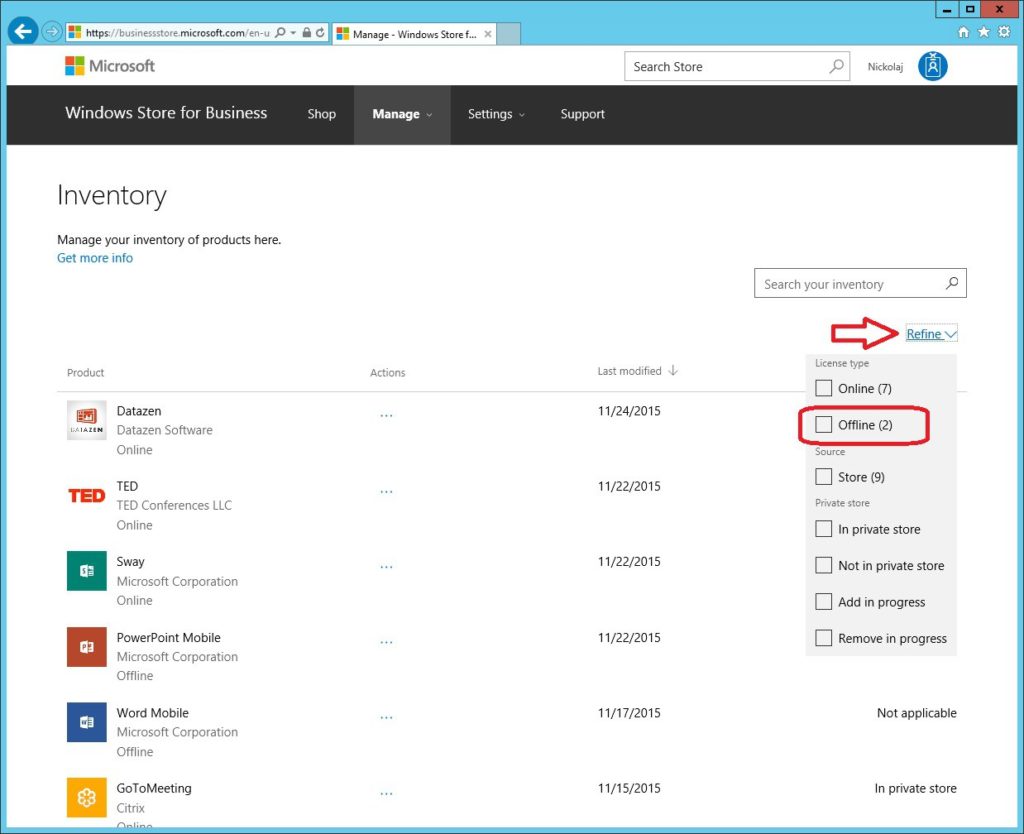Screen dimensions: 1024x834
Task: Click the GoToMeeting app icon
Action: click(87, 797)
